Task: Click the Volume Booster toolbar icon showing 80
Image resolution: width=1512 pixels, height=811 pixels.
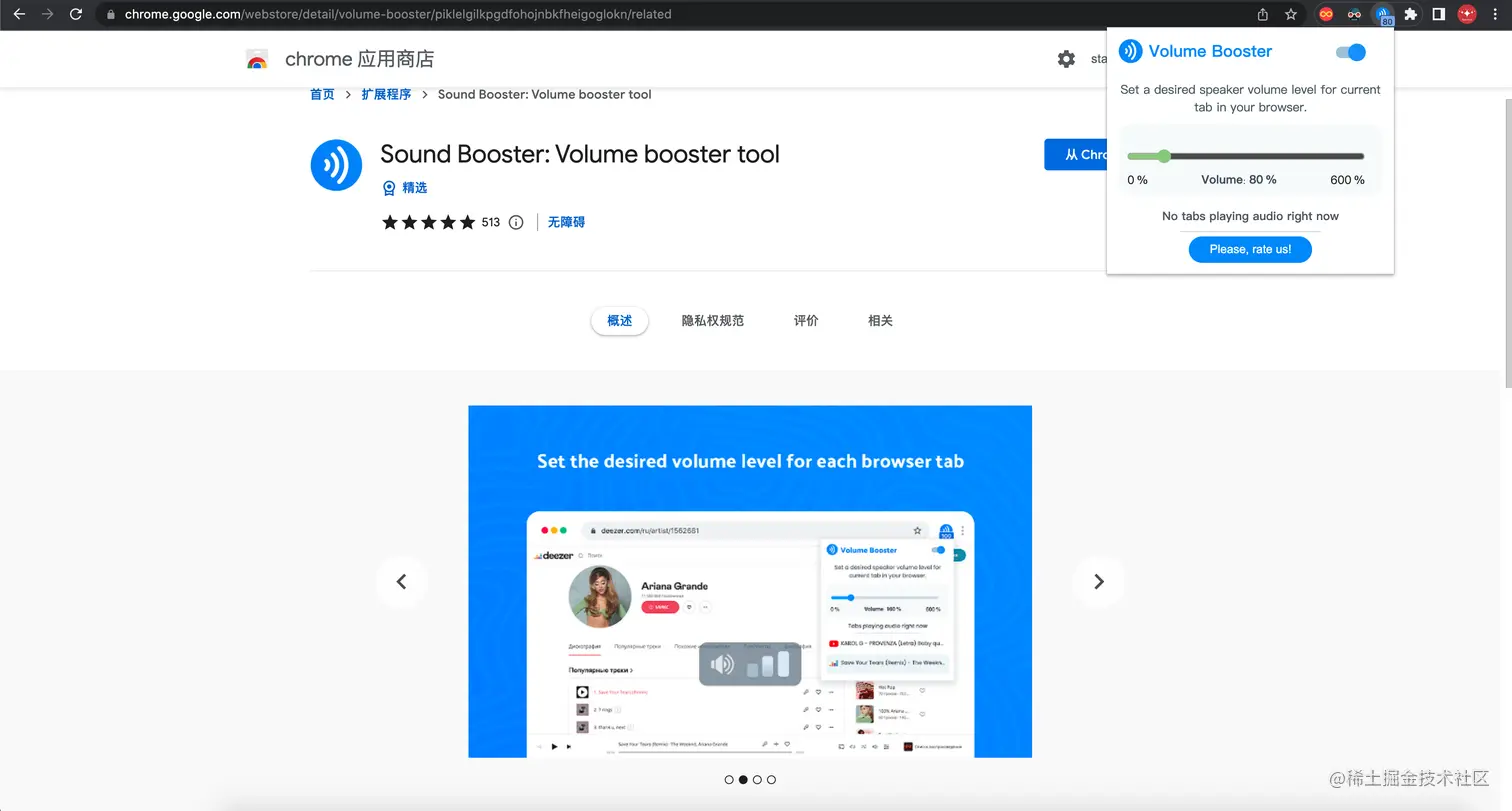Action: (x=1383, y=15)
